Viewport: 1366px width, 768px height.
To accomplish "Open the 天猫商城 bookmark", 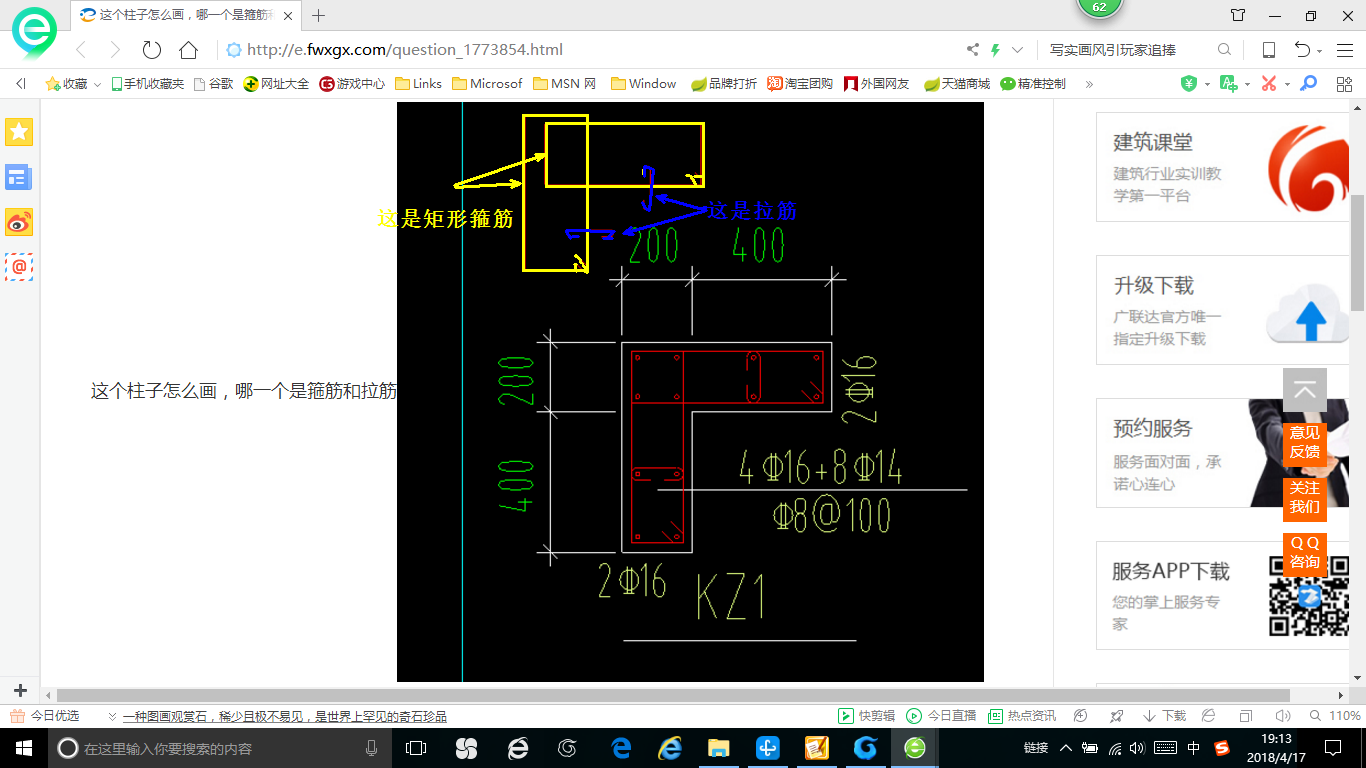I will click(x=957, y=84).
